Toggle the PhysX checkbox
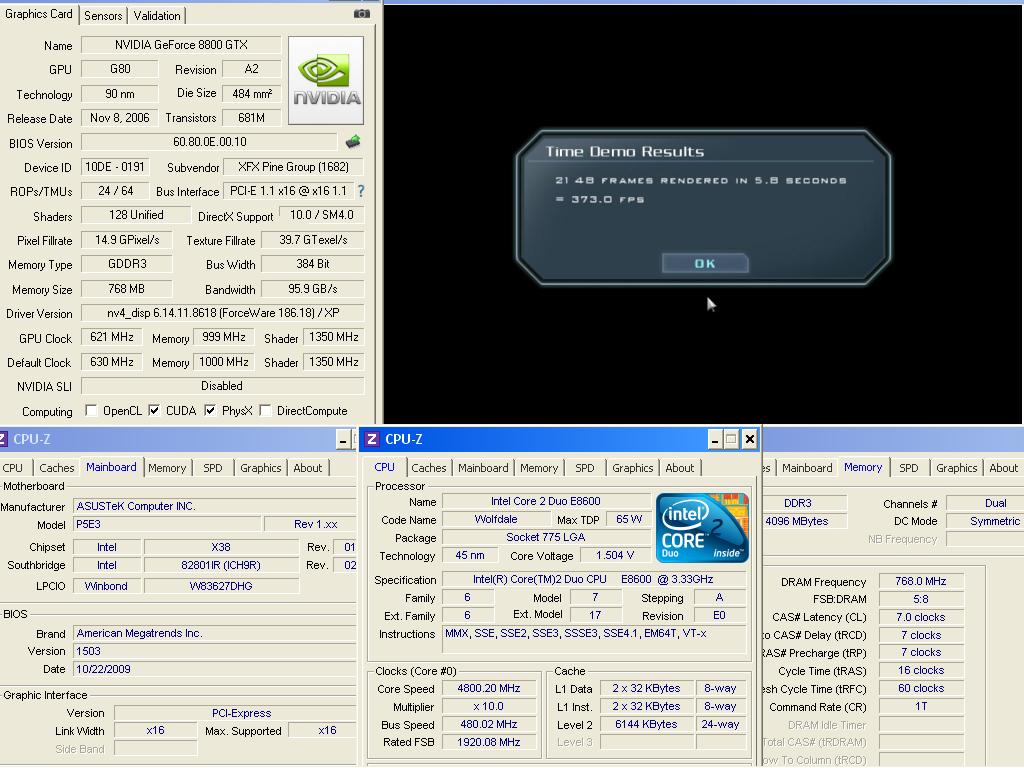The width and height of the screenshot is (1024, 768). pos(210,410)
